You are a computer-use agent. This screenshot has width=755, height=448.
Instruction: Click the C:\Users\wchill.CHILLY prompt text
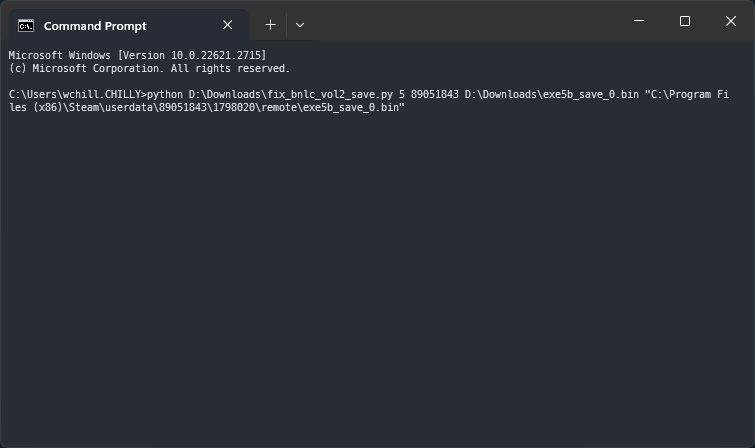pyautogui.click(x=76, y=94)
